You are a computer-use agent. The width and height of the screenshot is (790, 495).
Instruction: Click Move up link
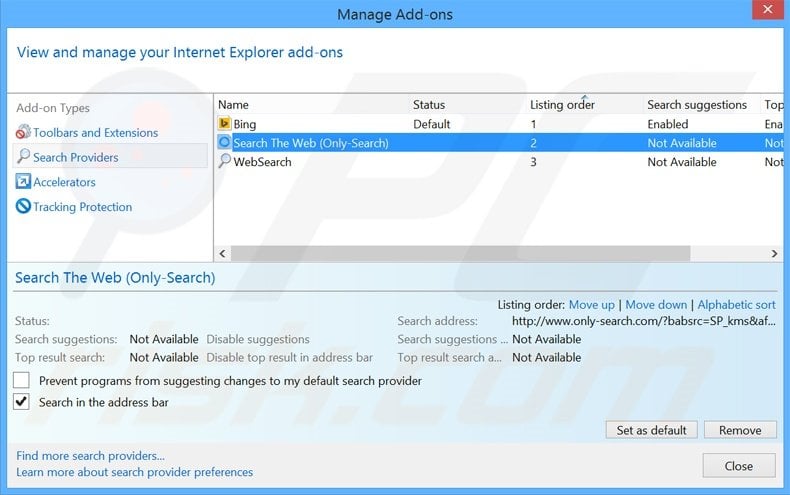click(x=591, y=305)
